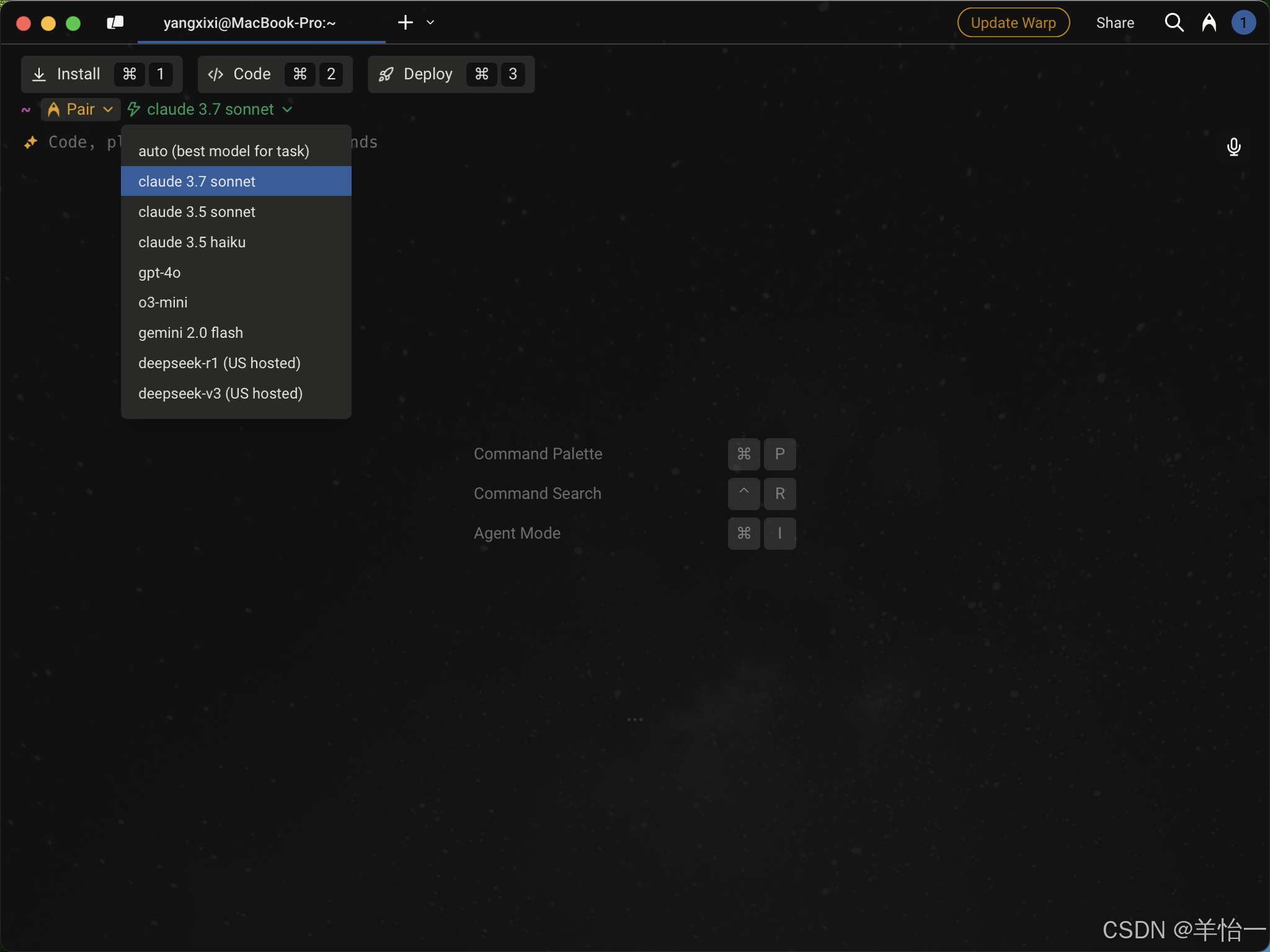Click the panel toggle icon beside tab

click(115, 23)
